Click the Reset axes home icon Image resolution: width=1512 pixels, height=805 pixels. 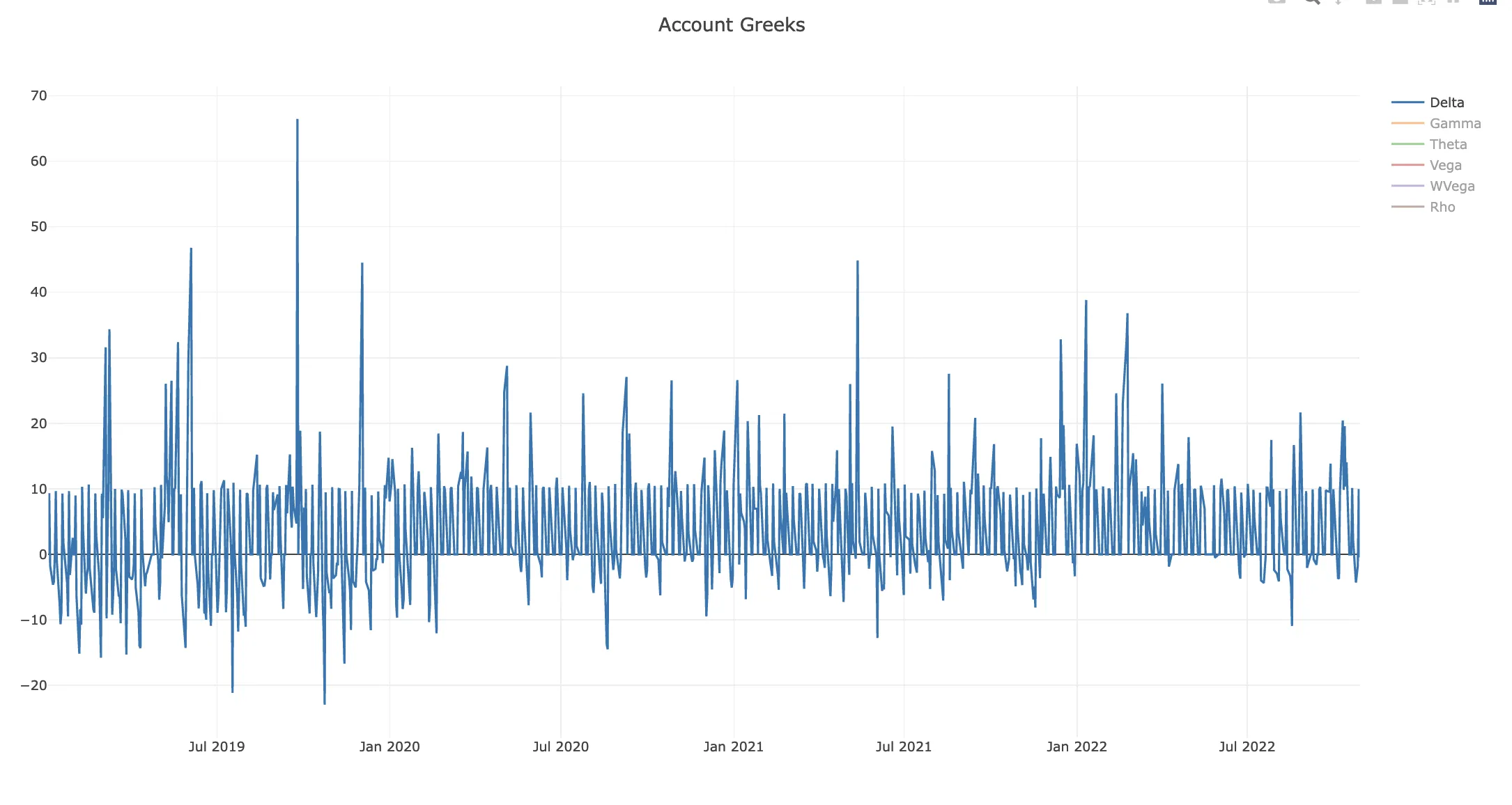1453,1
